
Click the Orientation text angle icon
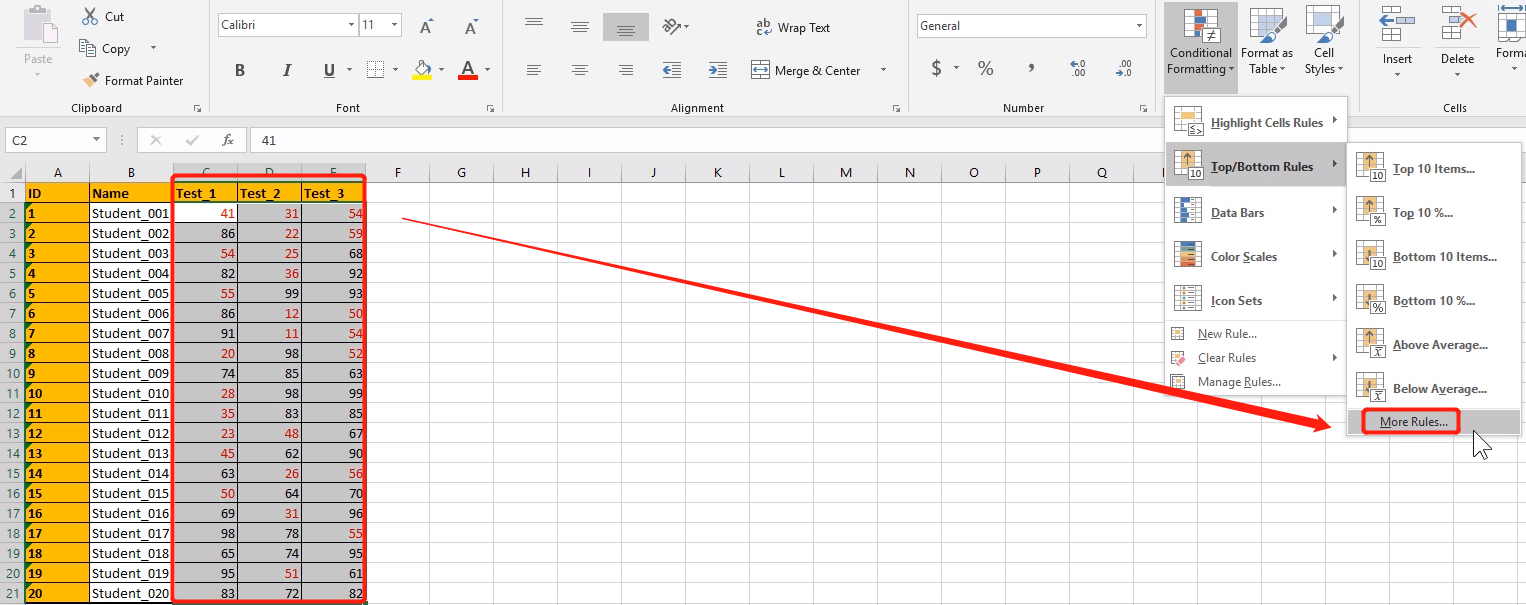tap(673, 26)
